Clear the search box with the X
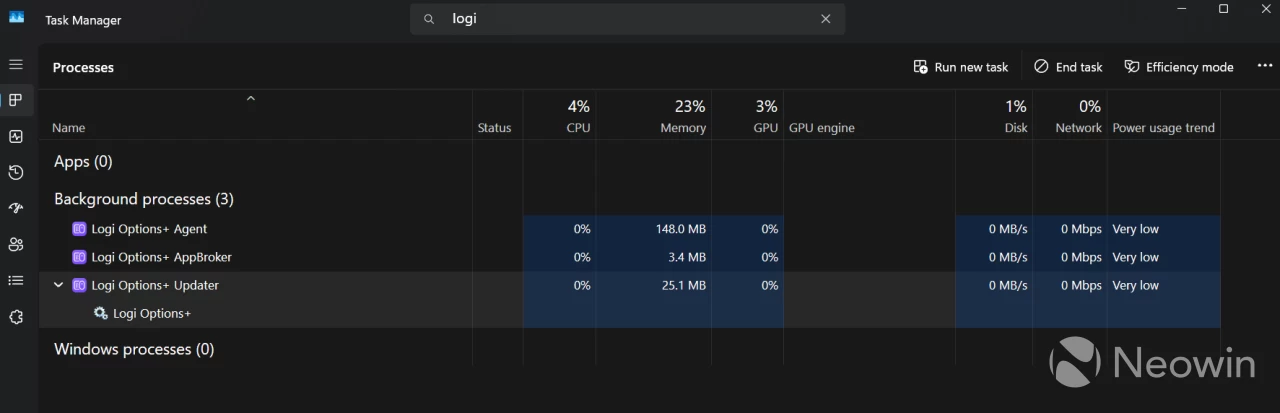 click(826, 19)
